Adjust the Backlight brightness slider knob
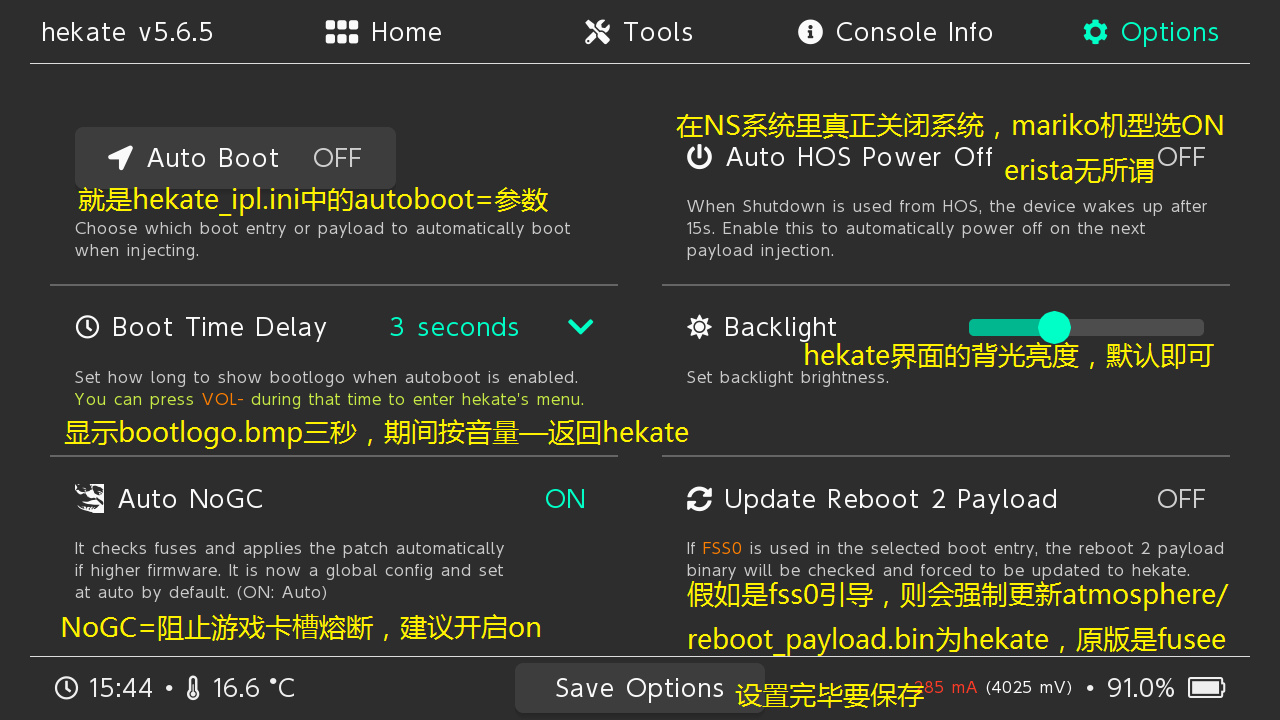 pyautogui.click(x=1054, y=327)
